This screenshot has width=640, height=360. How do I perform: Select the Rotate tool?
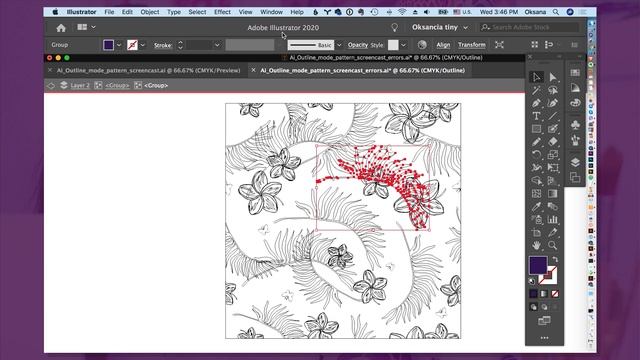point(536,155)
